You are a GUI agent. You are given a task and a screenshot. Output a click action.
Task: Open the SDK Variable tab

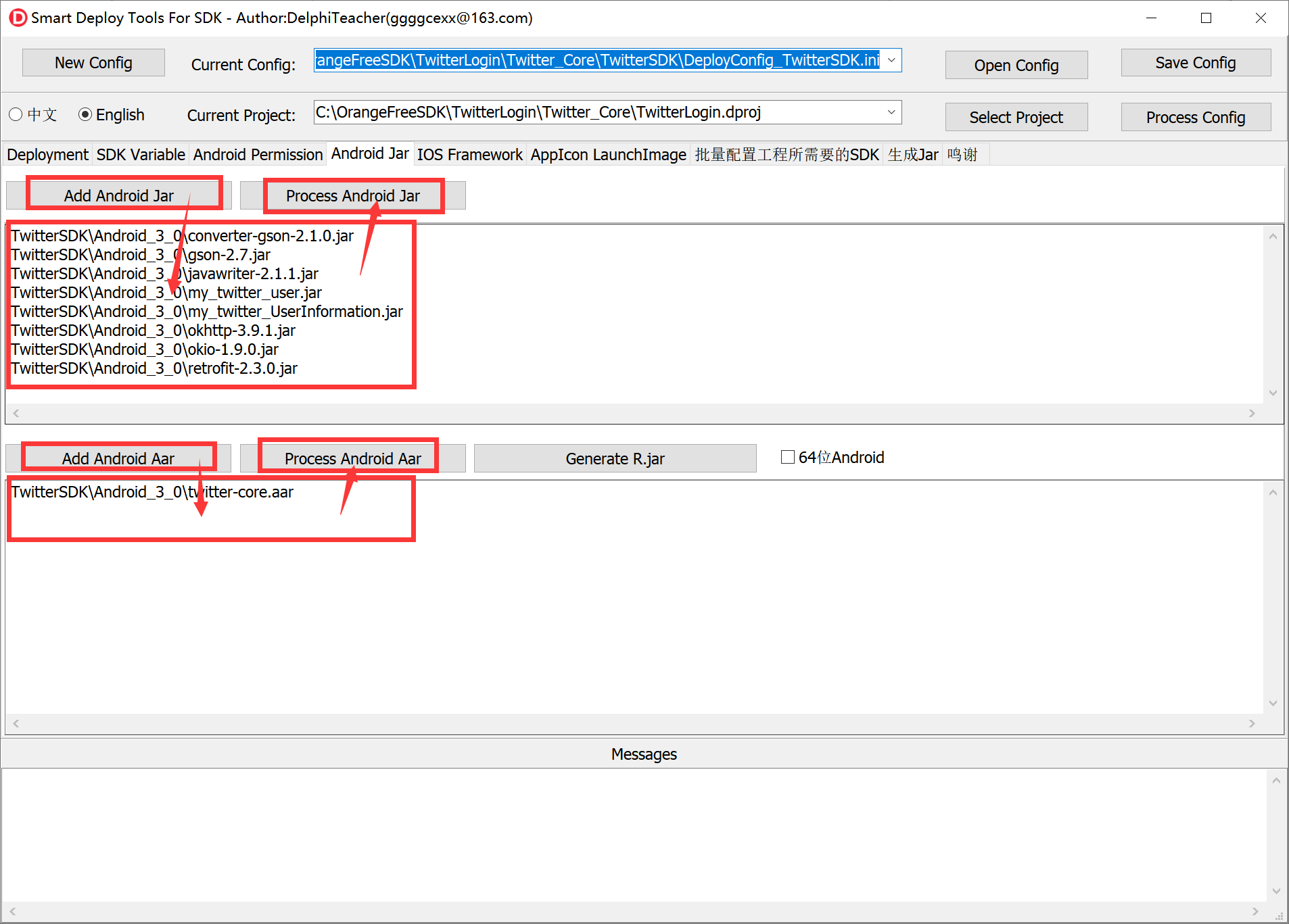141,155
